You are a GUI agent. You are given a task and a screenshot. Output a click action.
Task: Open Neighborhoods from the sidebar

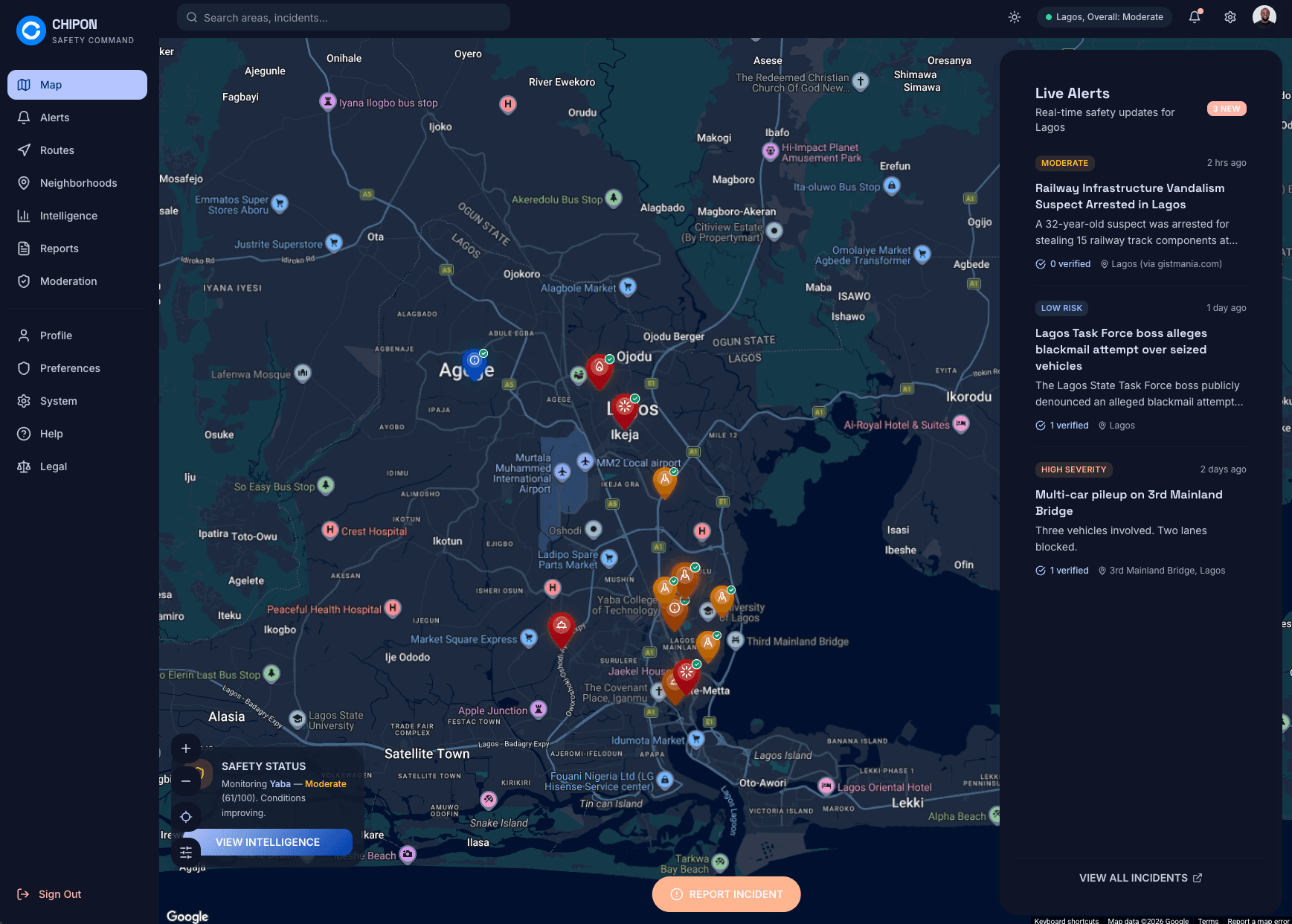(24, 182)
